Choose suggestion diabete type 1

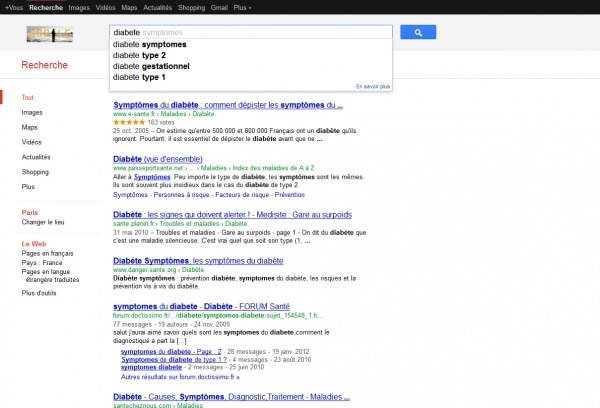point(251,77)
